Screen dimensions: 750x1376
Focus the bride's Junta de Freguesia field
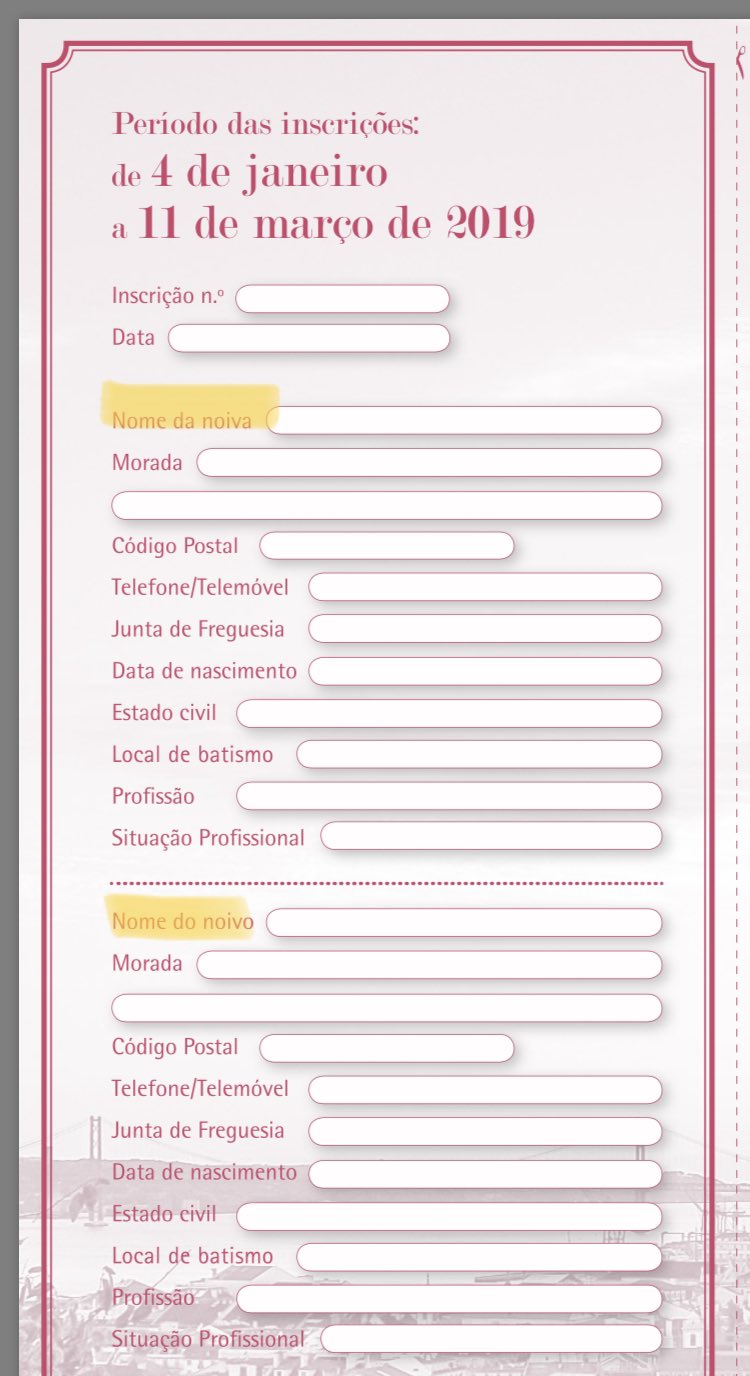[485, 629]
